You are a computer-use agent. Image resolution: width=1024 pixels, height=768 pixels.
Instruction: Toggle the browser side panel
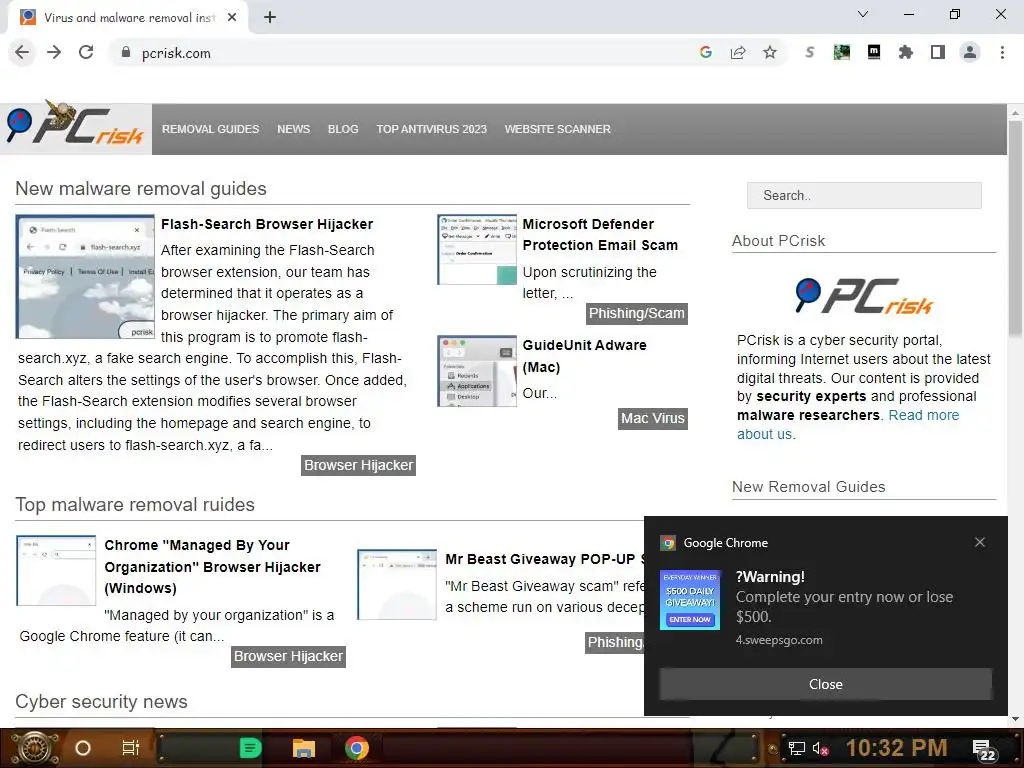938,52
